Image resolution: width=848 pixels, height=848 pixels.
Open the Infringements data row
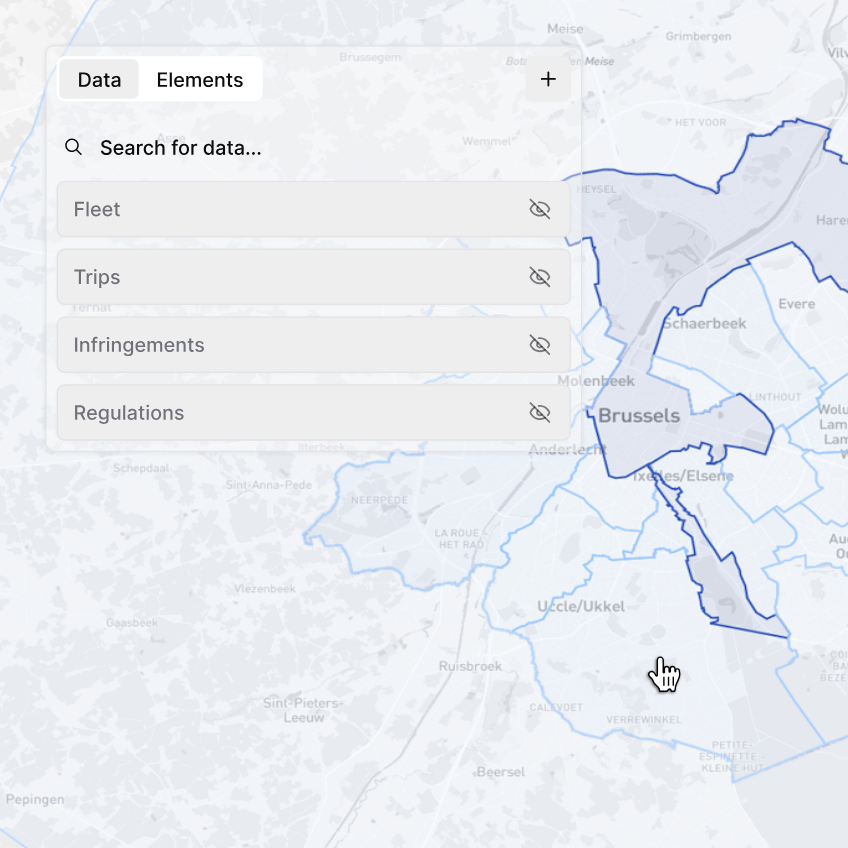coord(313,344)
